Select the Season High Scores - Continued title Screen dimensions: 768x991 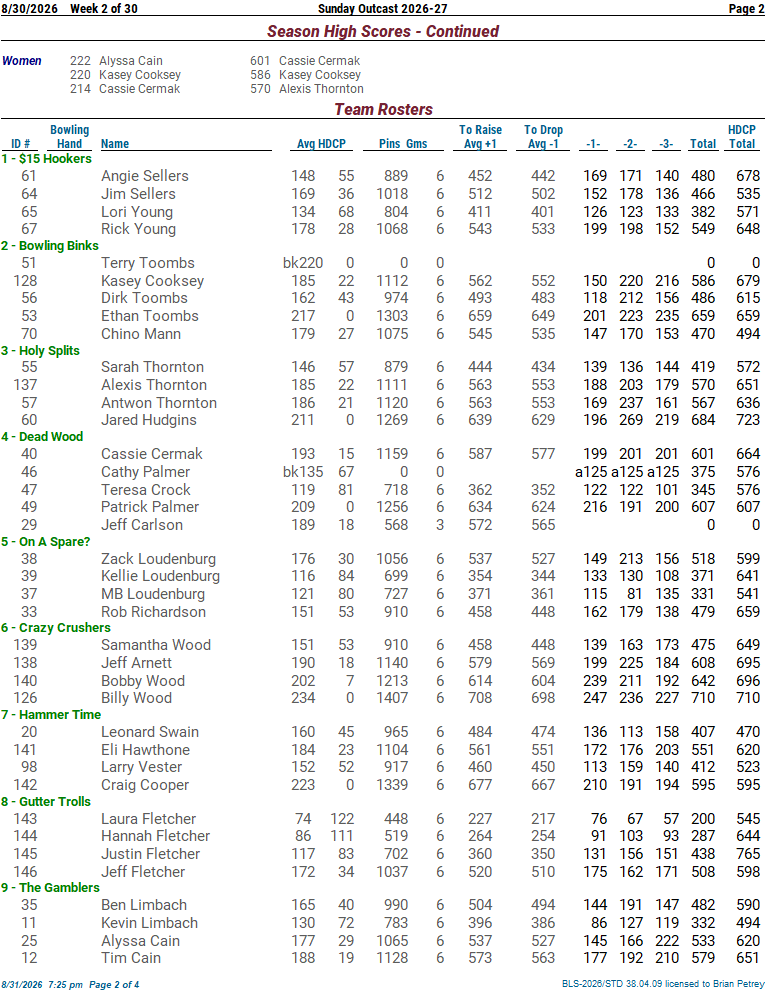pyautogui.click(x=382, y=31)
